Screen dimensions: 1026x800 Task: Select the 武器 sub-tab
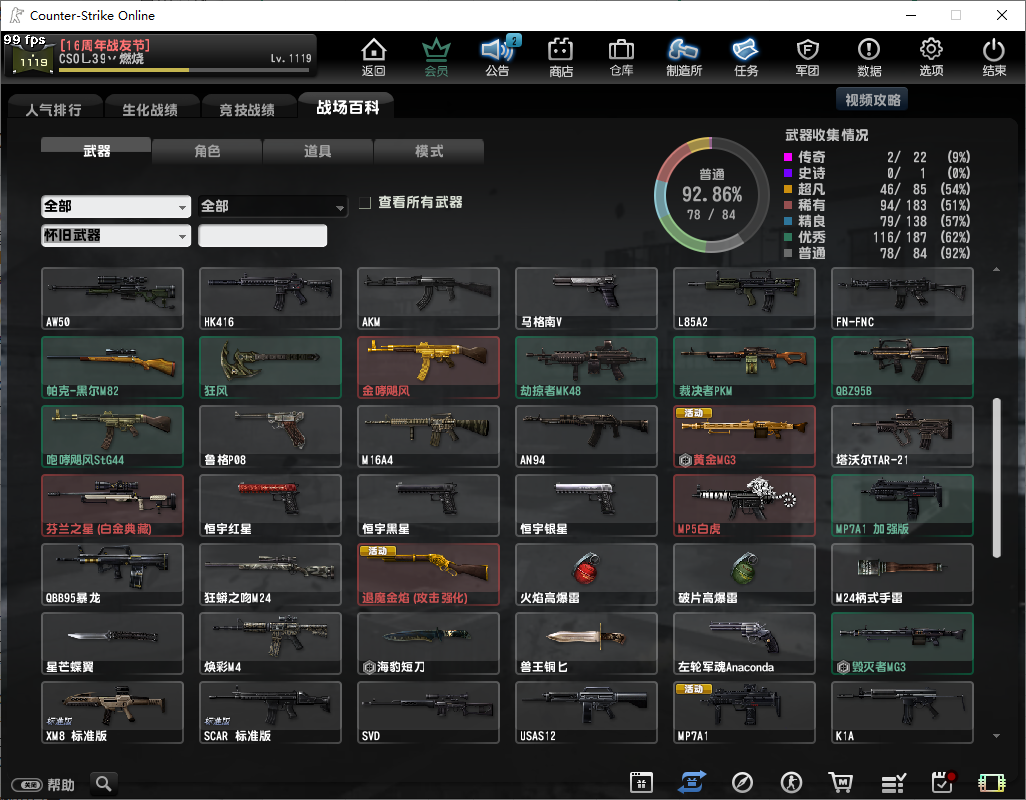point(96,150)
